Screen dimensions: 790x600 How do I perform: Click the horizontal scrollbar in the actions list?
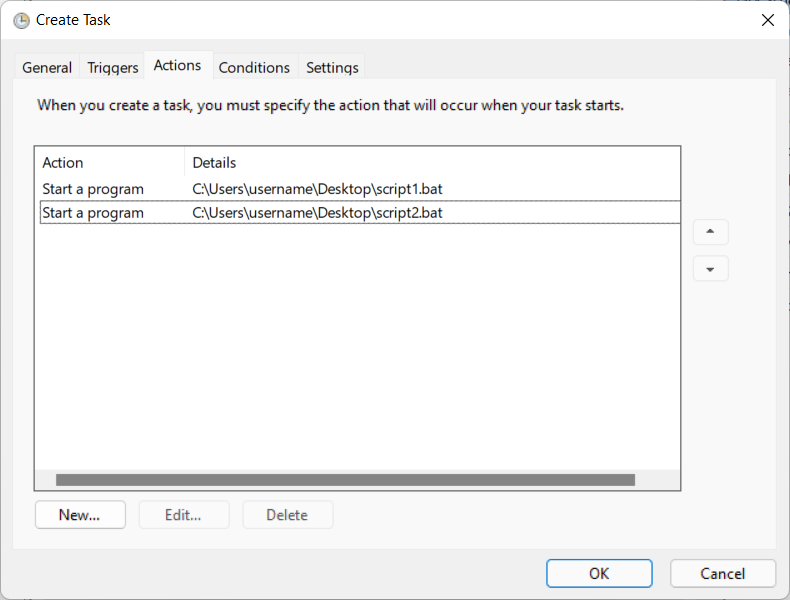point(345,480)
